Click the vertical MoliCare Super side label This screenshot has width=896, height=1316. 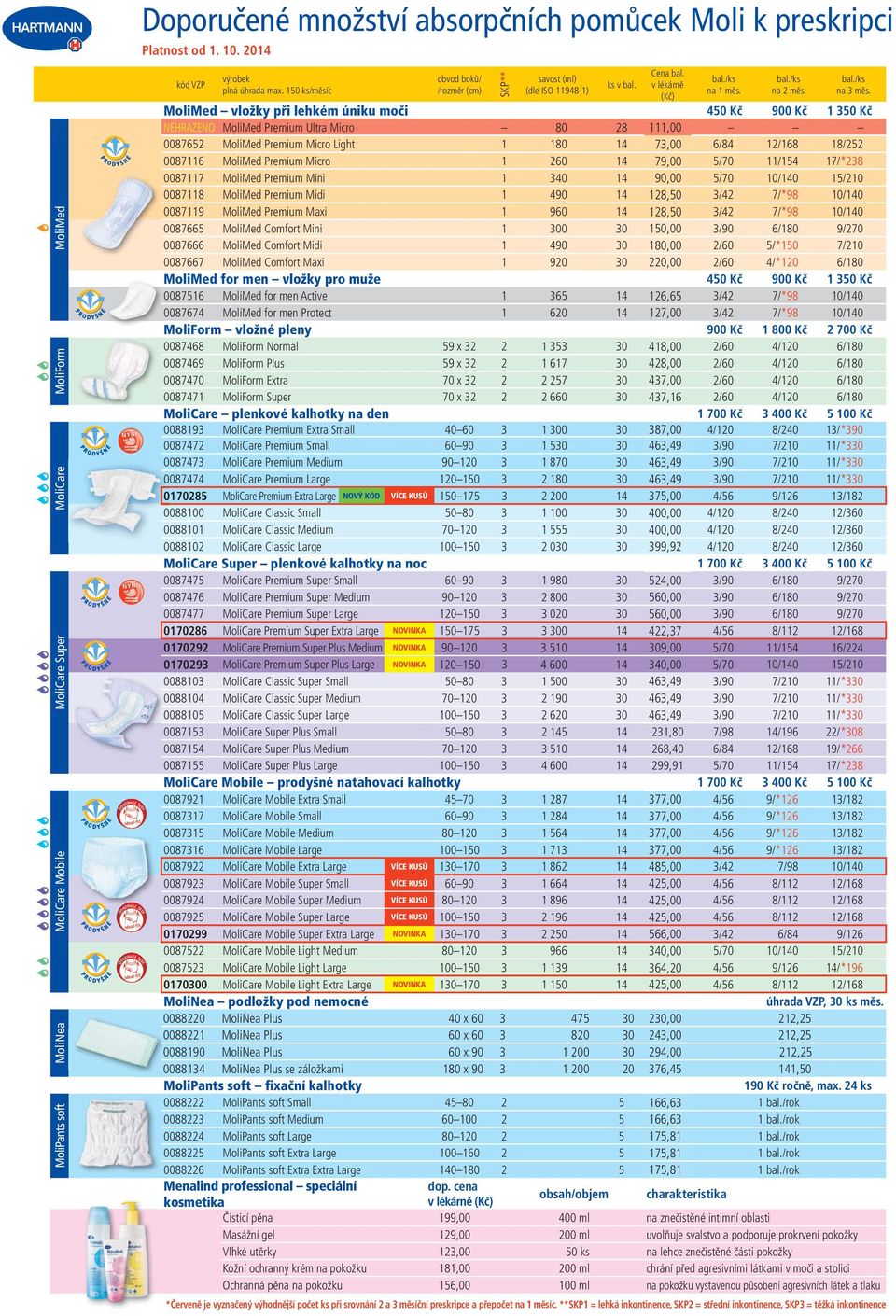coord(60,673)
